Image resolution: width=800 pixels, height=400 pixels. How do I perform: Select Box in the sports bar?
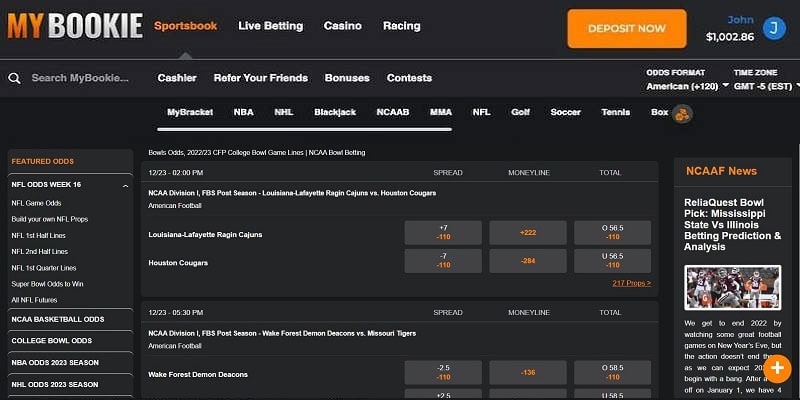(x=660, y=112)
